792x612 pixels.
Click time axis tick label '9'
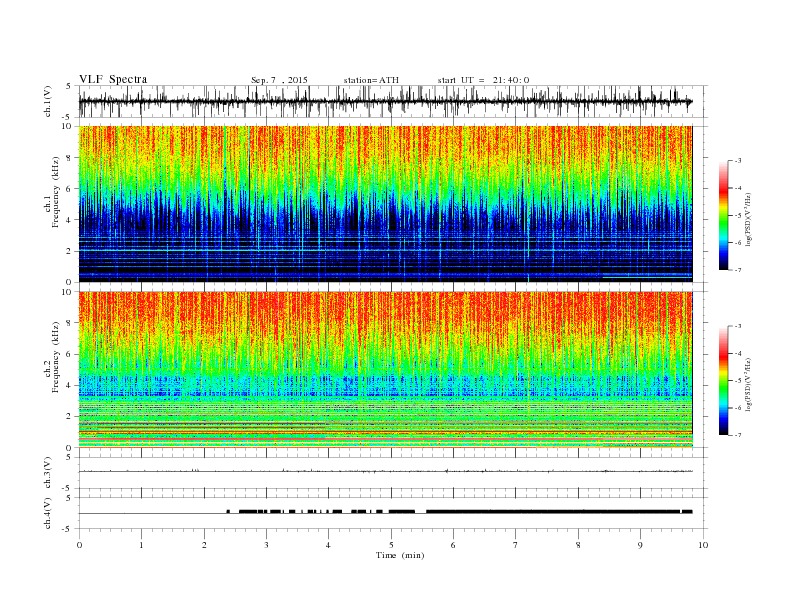(x=640, y=545)
